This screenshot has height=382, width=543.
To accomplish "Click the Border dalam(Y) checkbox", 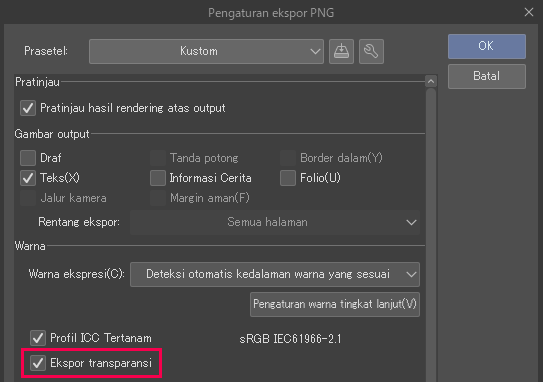I will click(288, 158).
